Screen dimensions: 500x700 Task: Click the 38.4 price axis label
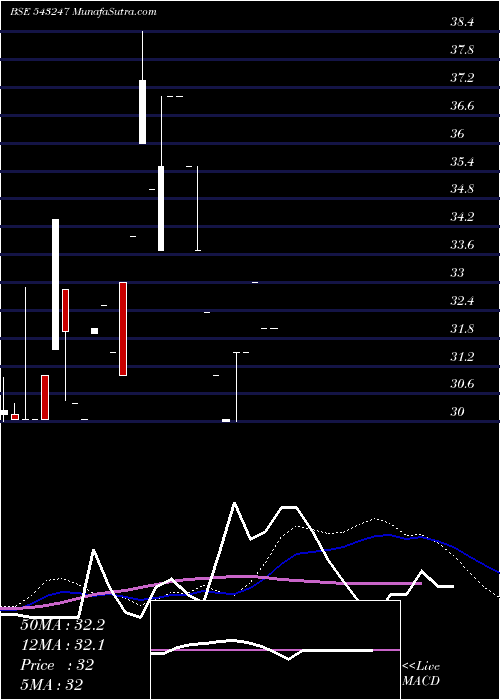click(x=462, y=22)
